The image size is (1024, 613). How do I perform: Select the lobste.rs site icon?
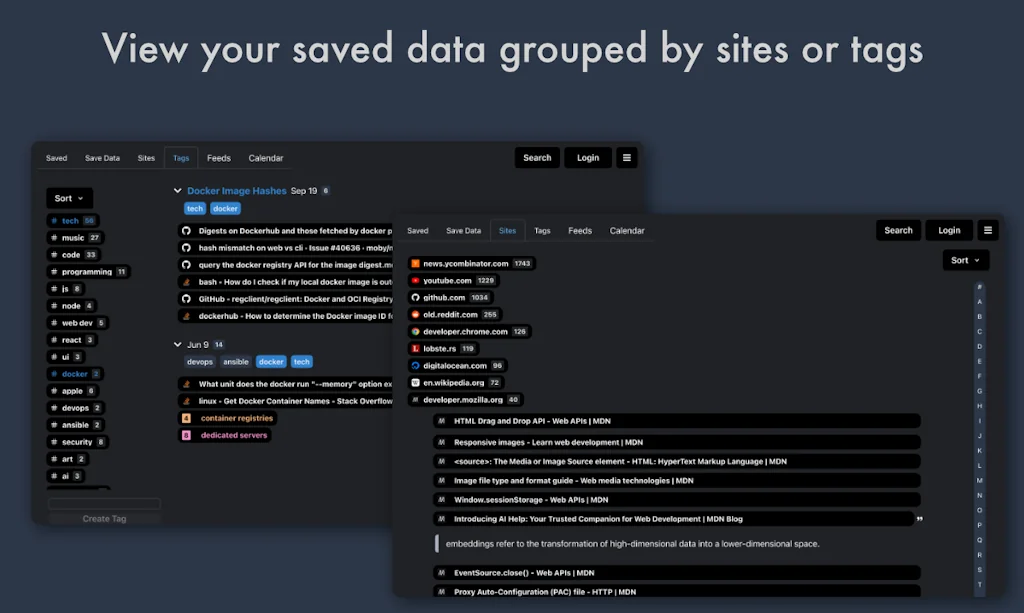coord(415,348)
